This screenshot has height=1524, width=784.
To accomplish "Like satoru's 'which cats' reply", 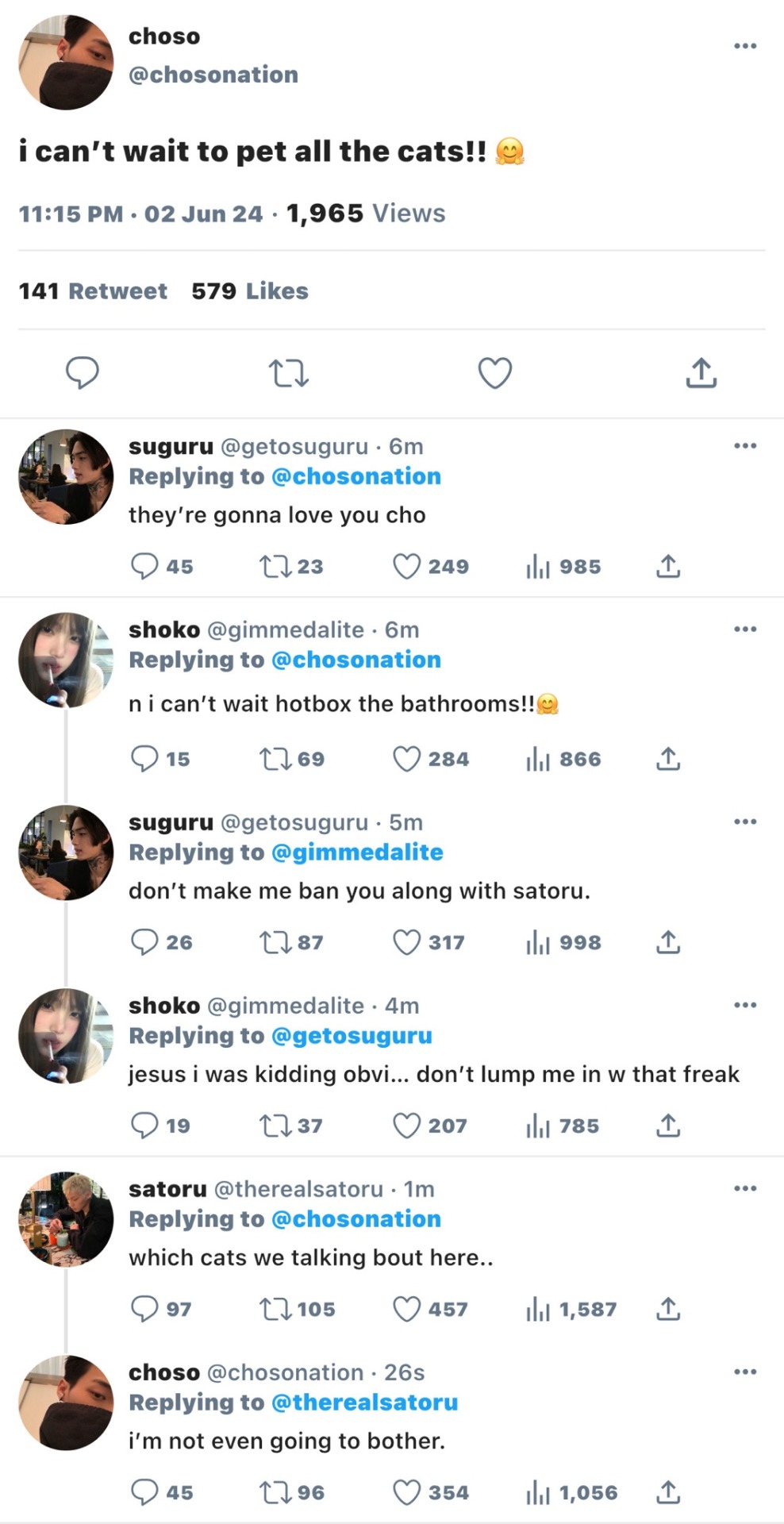I will pos(407,1309).
